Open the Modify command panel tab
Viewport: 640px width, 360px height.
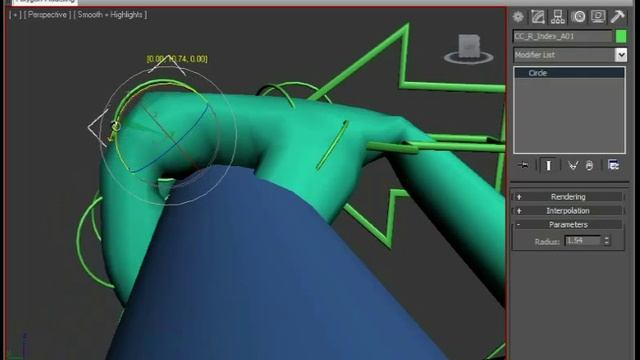coord(538,17)
